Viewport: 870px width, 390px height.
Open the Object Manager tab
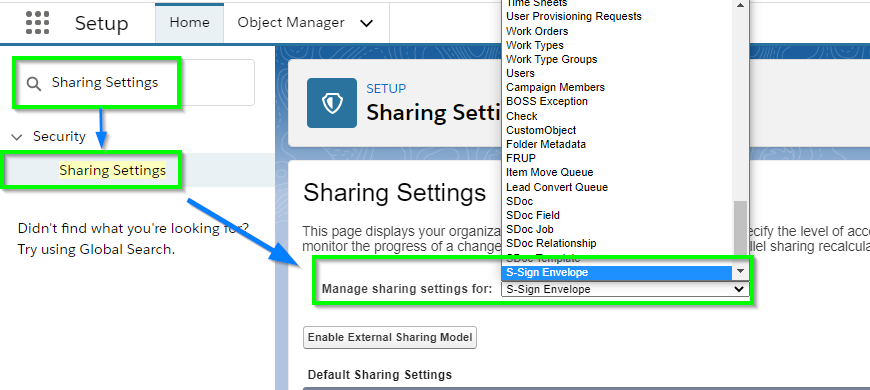click(291, 23)
